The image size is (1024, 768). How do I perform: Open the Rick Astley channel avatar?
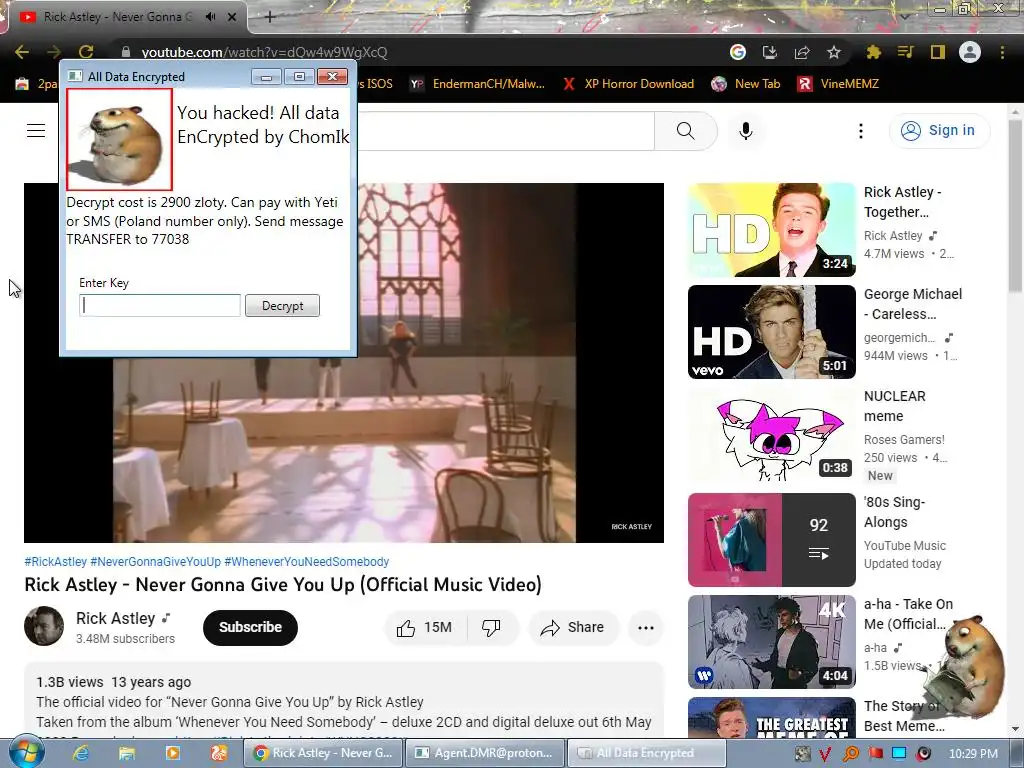44,626
